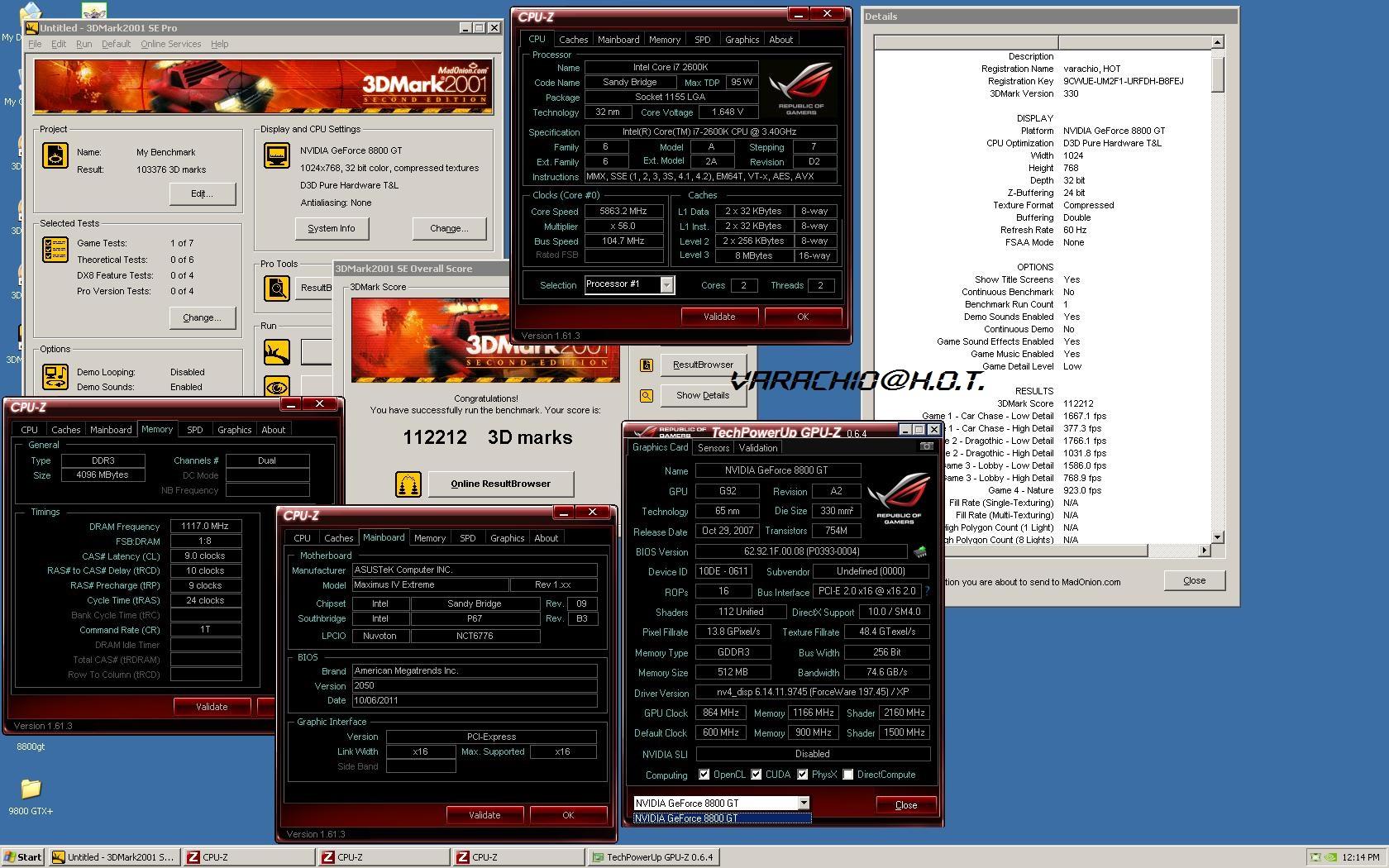Open the File menu in 3DMark2001
Image resolution: width=1389 pixels, height=868 pixels.
(x=35, y=44)
